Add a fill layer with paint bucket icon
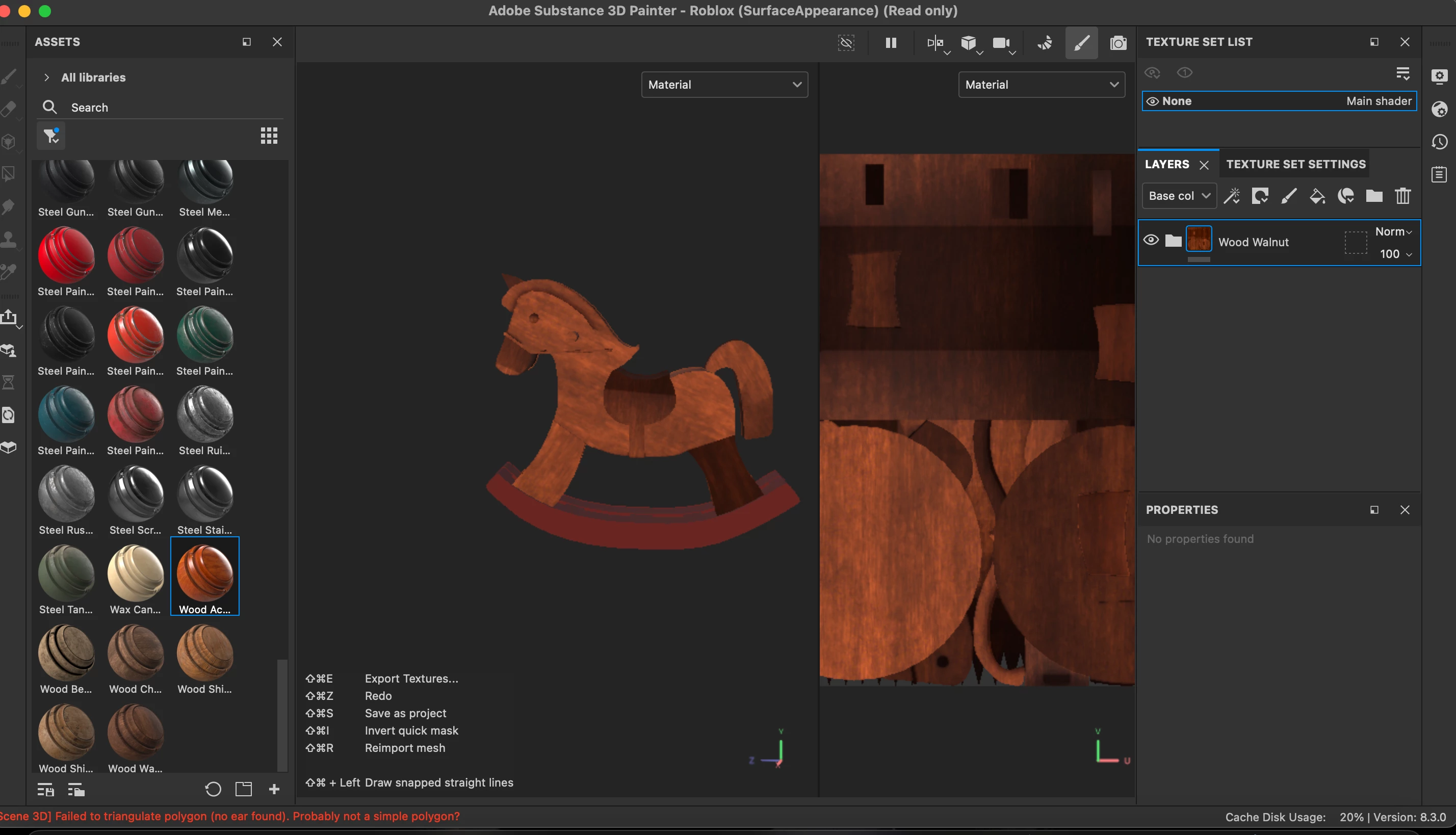The image size is (1456, 835). coord(1317,196)
